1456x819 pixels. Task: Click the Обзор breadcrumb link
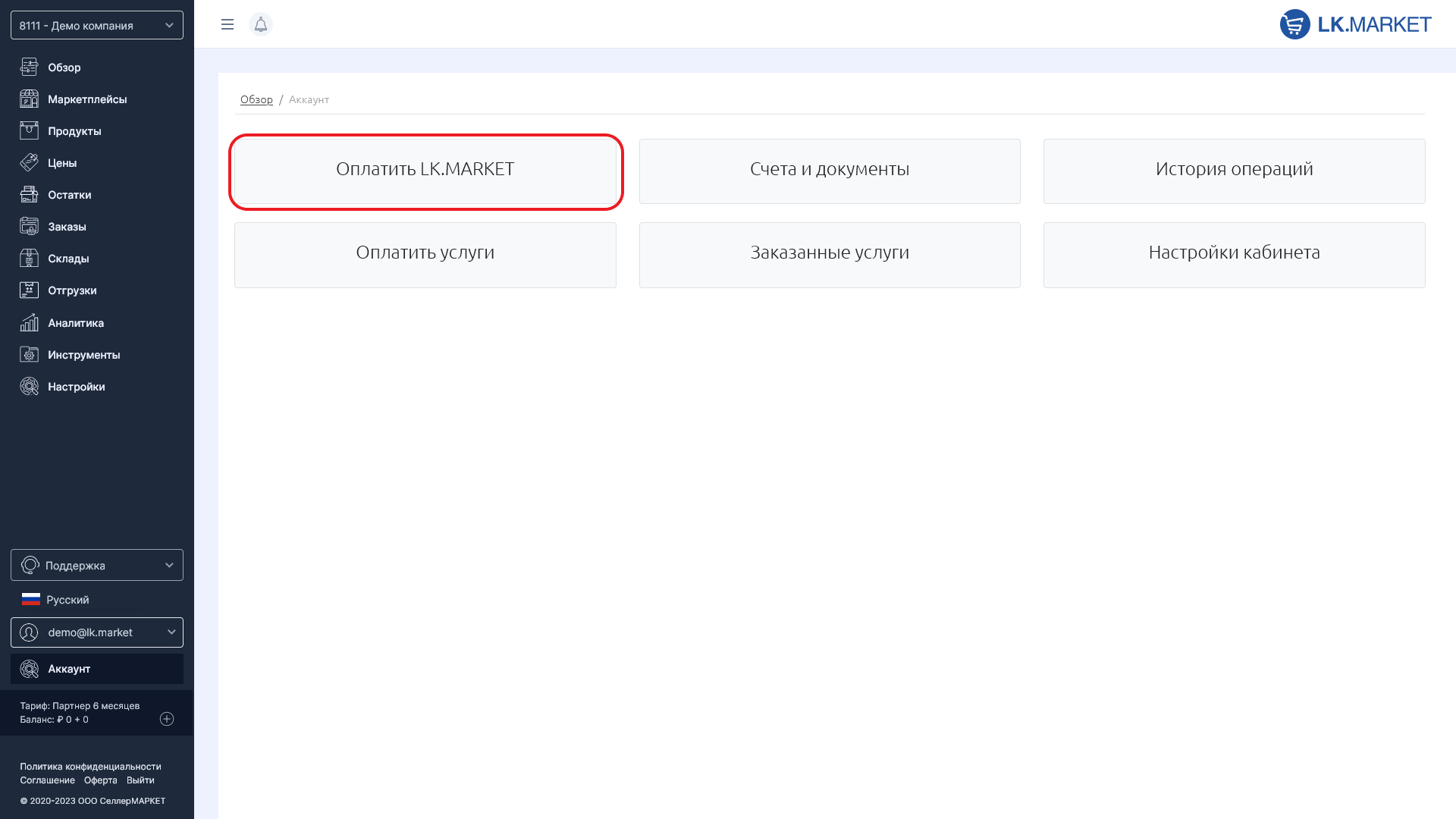point(256,99)
